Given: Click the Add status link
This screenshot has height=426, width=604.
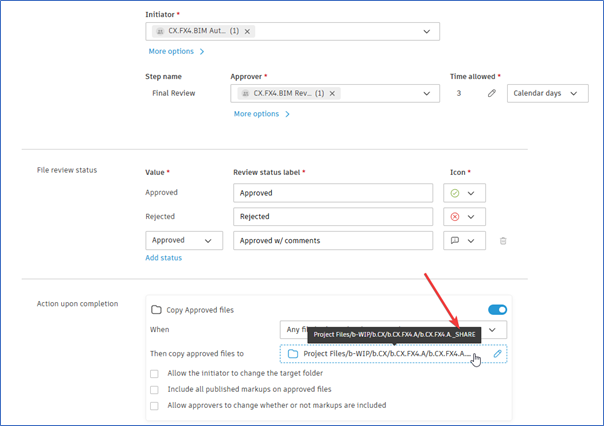Looking at the screenshot, I should pyautogui.click(x=163, y=258).
